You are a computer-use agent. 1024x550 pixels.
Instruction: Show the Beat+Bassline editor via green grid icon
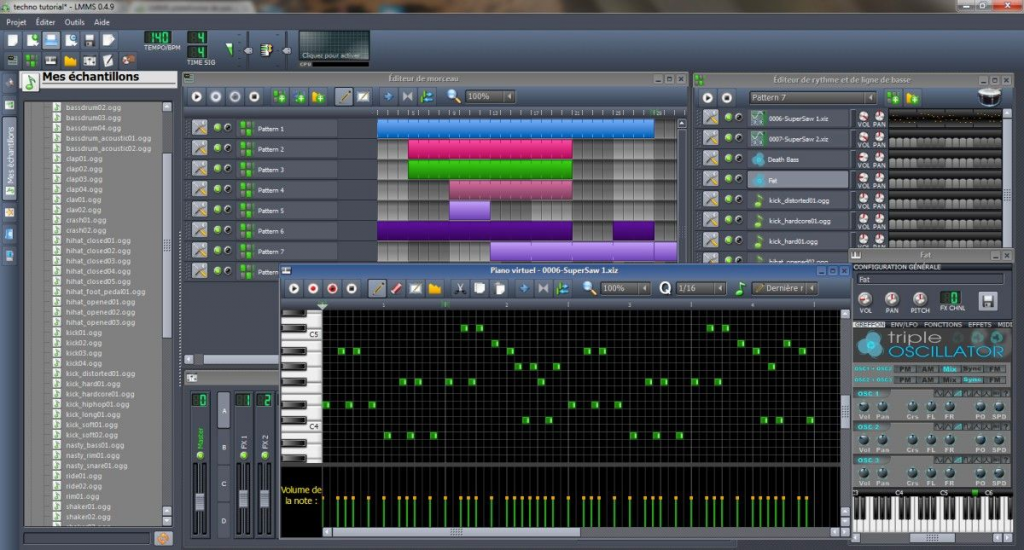point(31,61)
